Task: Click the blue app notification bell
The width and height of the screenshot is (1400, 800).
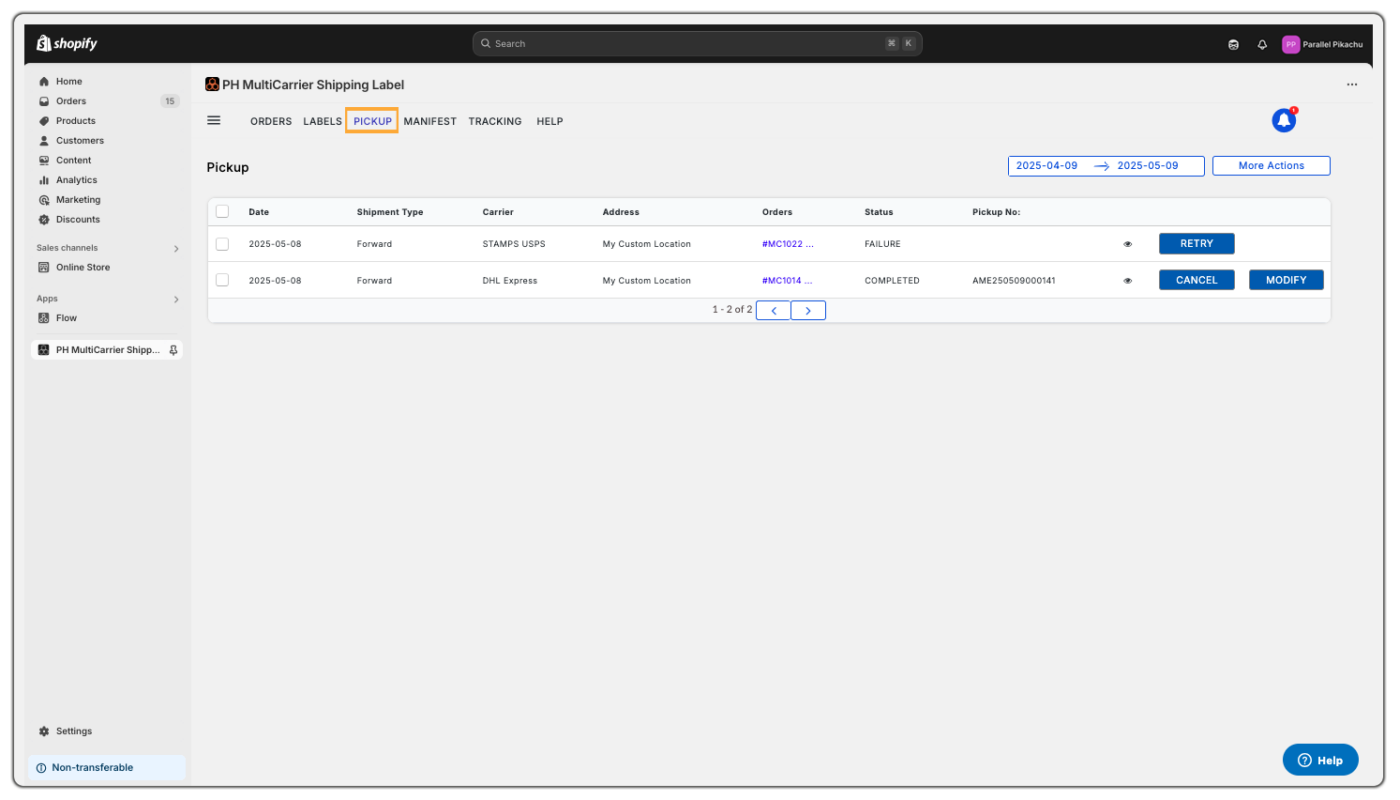Action: 1284,120
